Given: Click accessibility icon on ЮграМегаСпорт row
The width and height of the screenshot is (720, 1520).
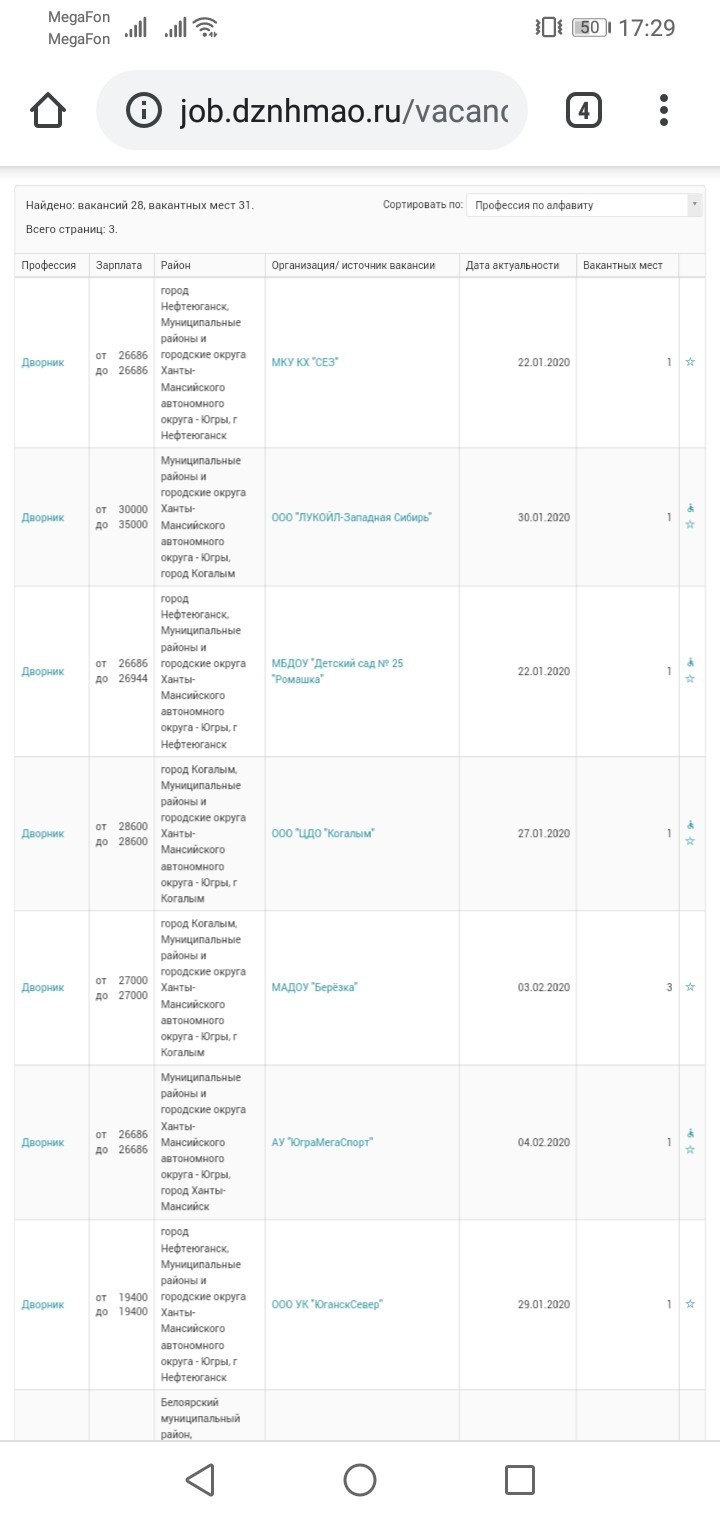Looking at the screenshot, I should (690, 1134).
